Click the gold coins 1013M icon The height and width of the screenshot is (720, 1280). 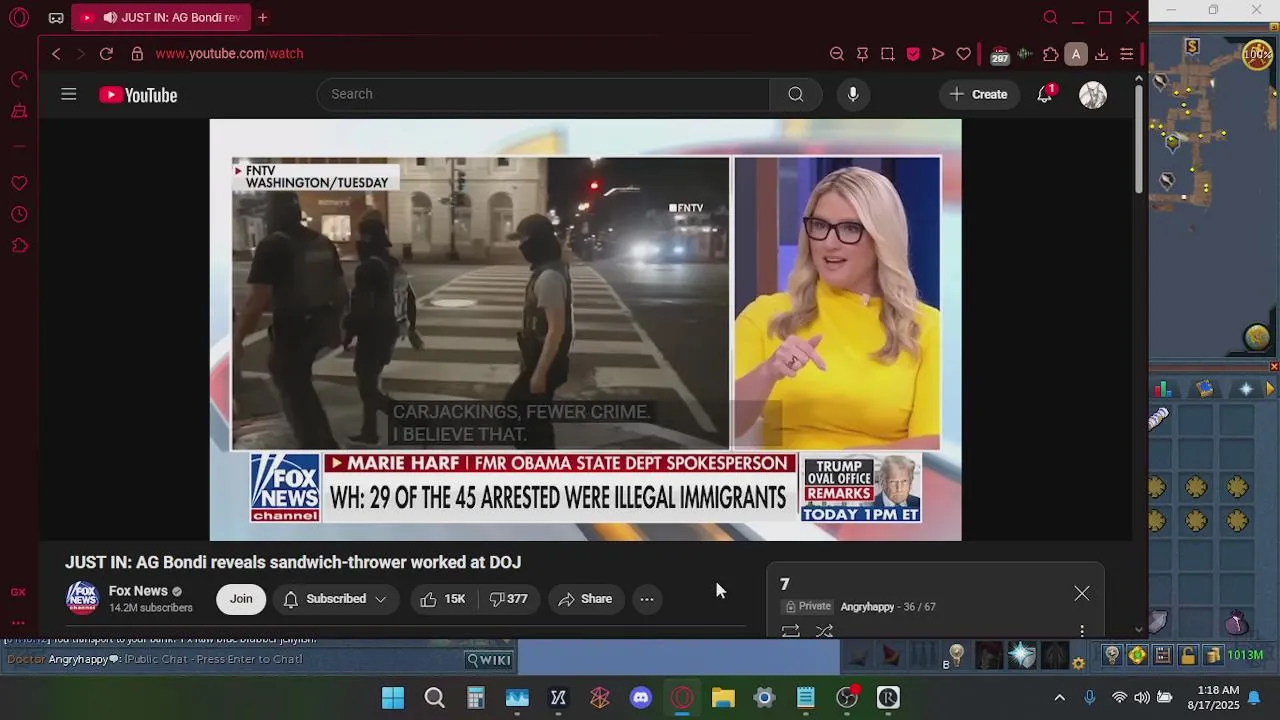1213,656
